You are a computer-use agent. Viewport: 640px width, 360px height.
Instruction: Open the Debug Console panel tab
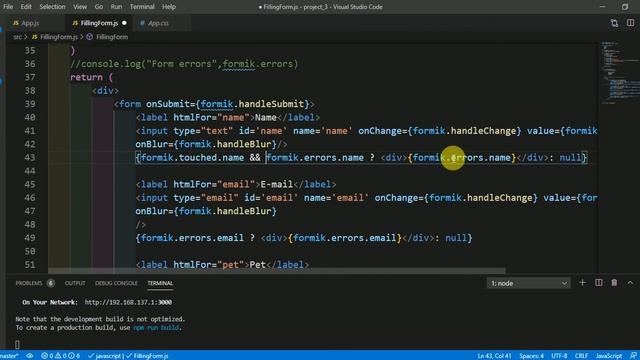tap(116, 283)
